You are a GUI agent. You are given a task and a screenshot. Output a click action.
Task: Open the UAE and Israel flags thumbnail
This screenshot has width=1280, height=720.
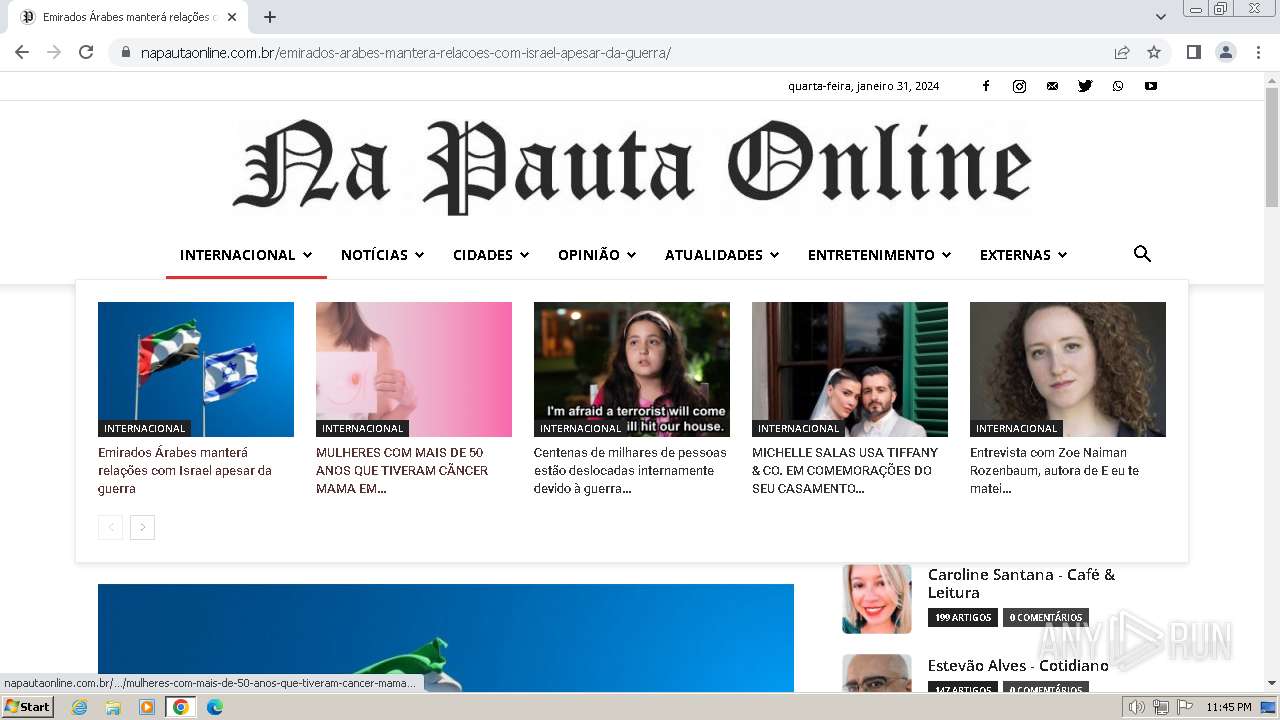coord(196,369)
